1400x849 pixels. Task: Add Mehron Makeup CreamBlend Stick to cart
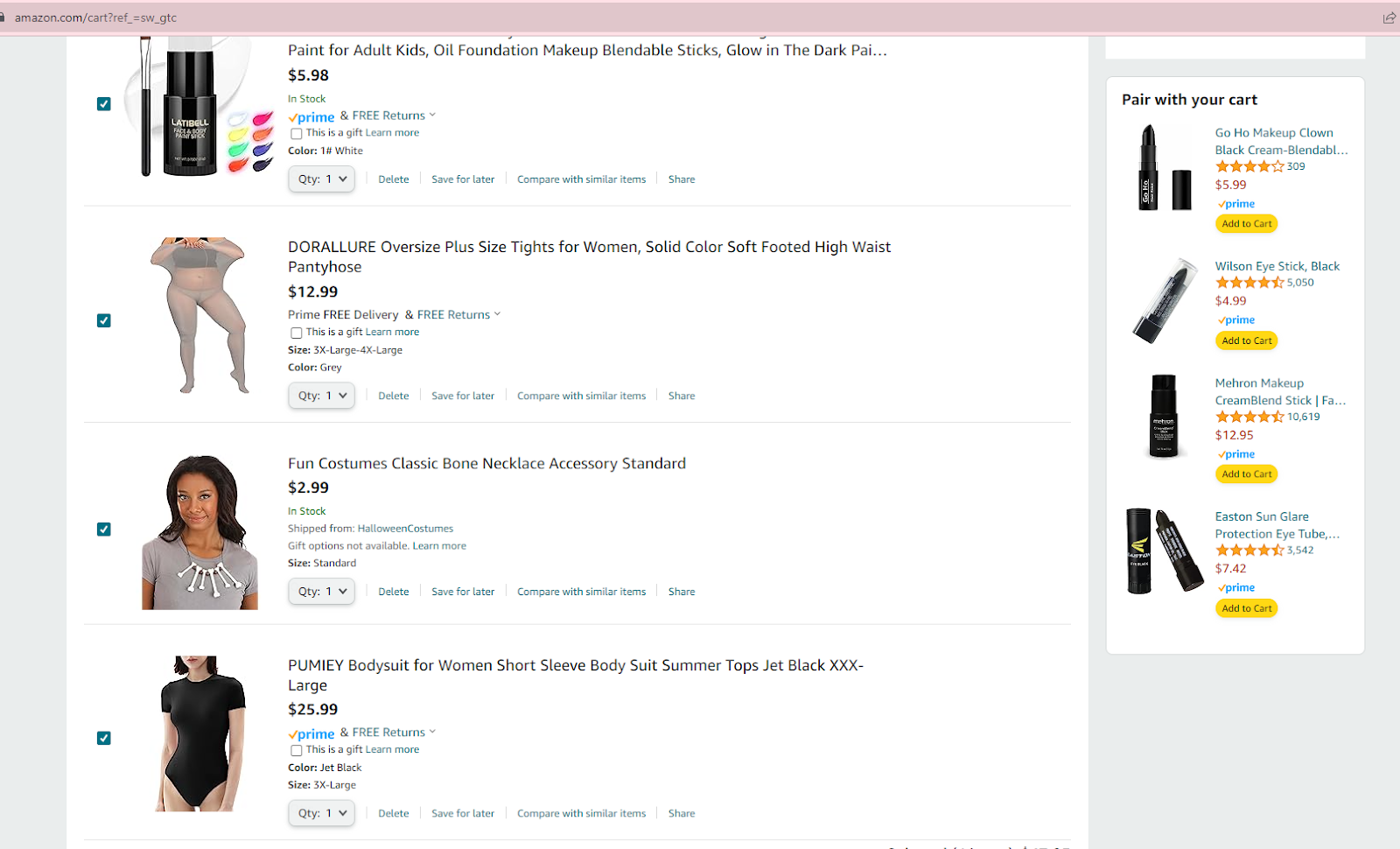(1247, 474)
